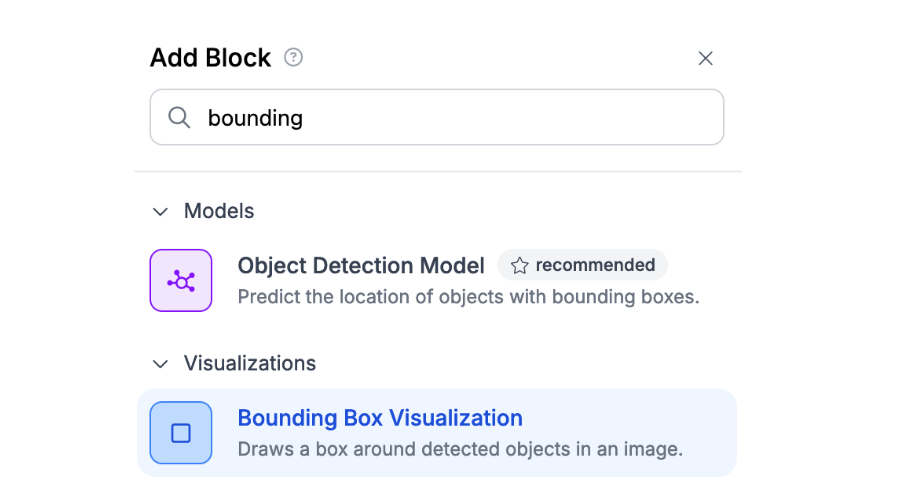Click the magnifier search icon

(x=180, y=118)
